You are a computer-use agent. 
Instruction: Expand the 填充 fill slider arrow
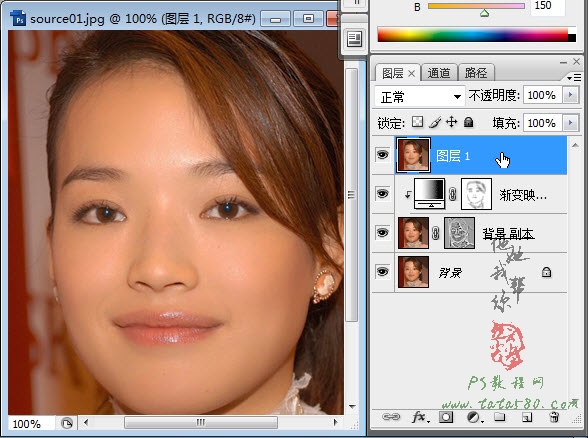pos(571,123)
